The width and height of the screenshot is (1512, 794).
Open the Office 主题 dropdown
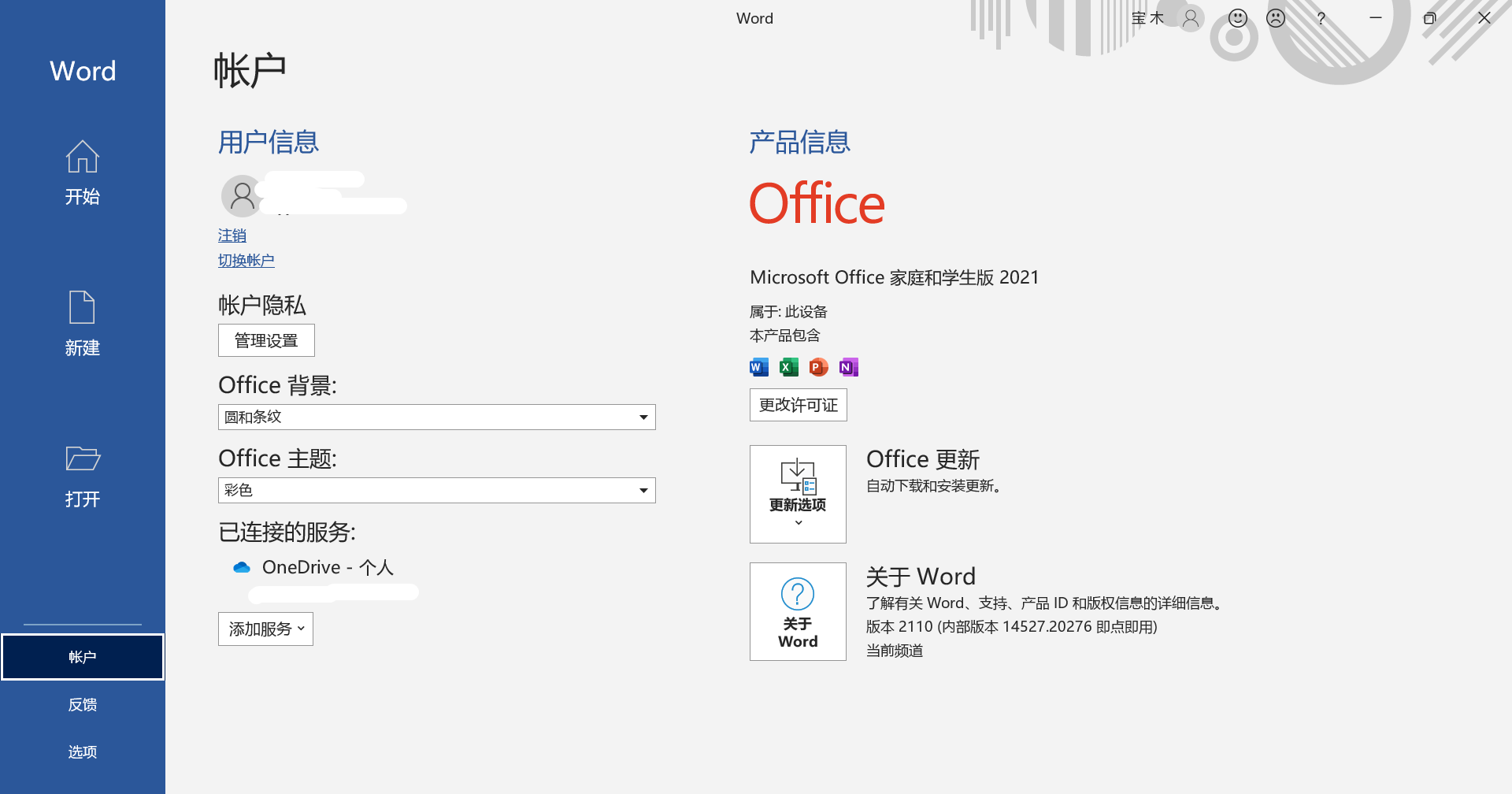click(436, 490)
